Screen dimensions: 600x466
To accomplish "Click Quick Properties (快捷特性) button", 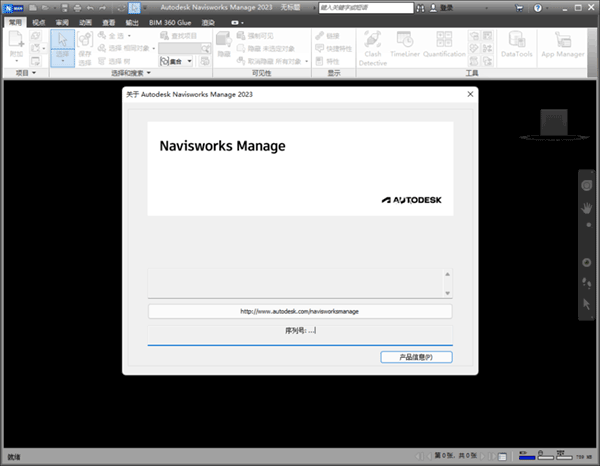I will click(x=333, y=48).
